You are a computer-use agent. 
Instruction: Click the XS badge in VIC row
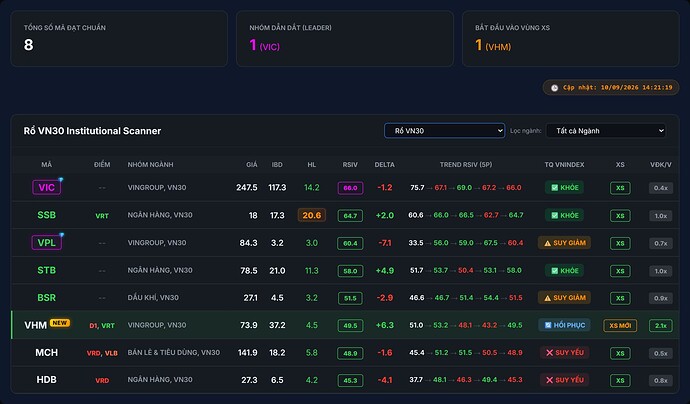(620, 188)
